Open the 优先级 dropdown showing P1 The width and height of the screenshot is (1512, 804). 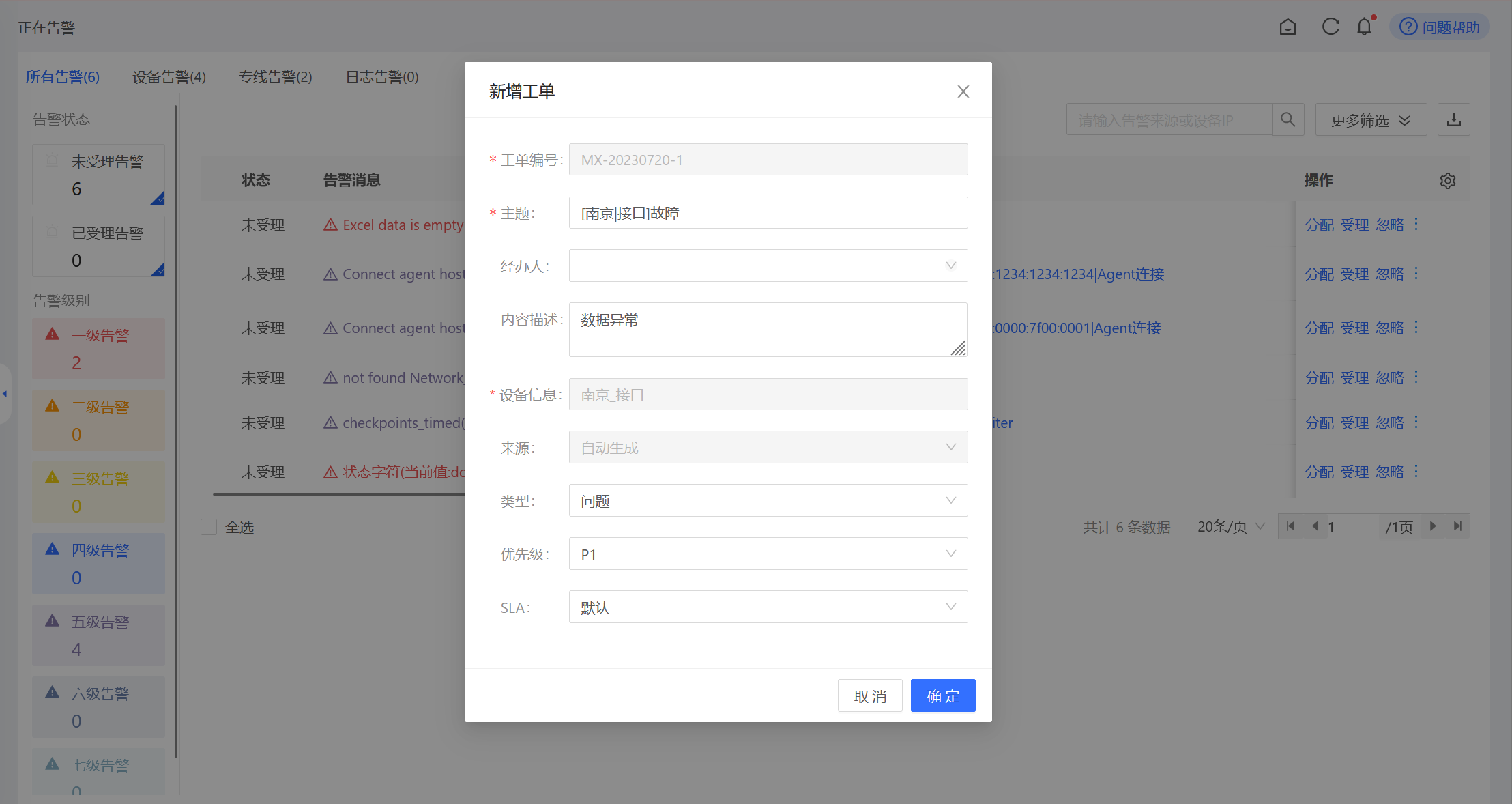768,554
